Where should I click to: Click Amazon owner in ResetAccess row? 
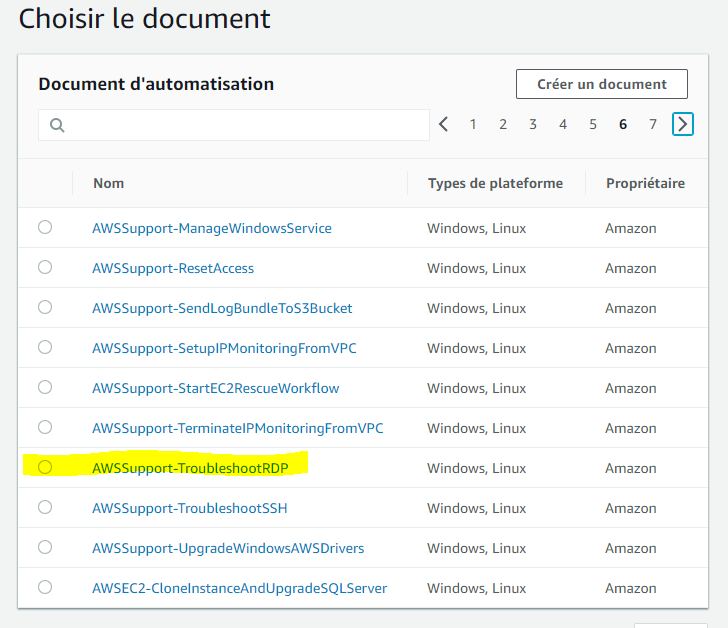(x=630, y=268)
